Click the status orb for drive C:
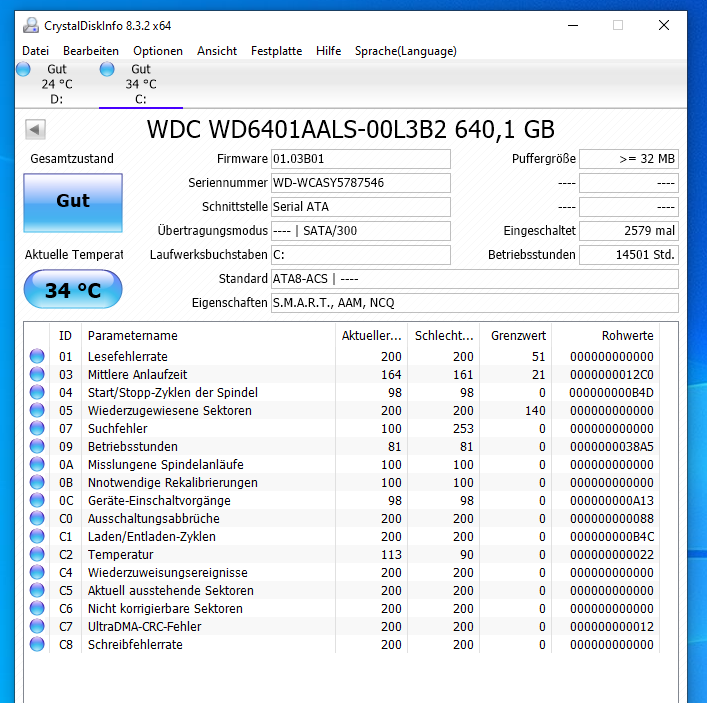Image resolution: width=707 pixels, height=703 pixels. pos(107,69)
